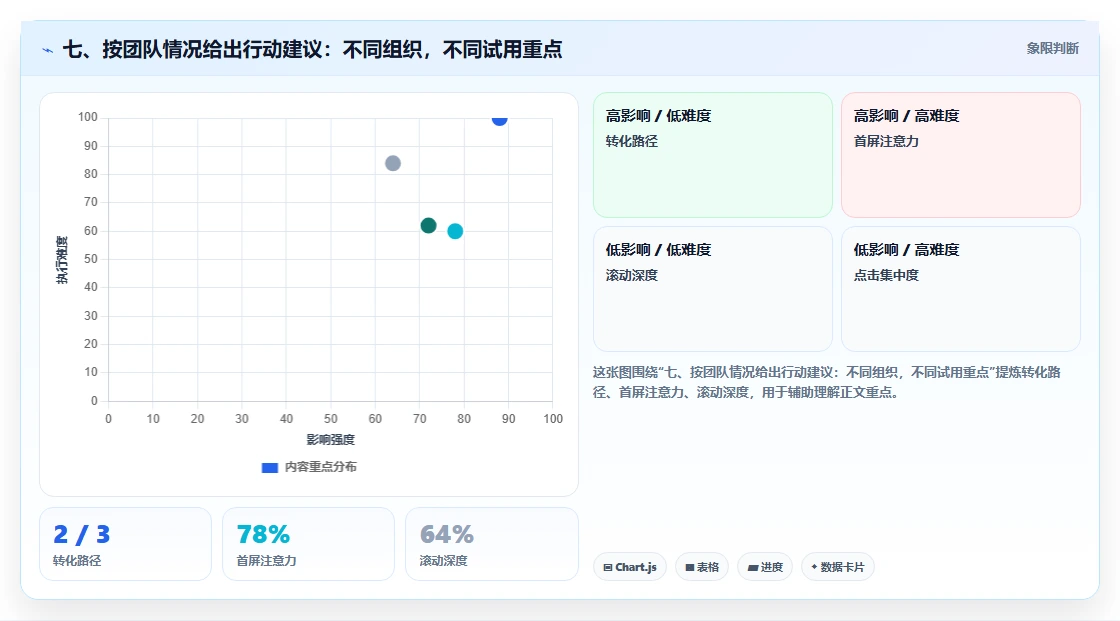
Task: Click the icon inside Chart.js chip
Action: (x=608, y=567)
